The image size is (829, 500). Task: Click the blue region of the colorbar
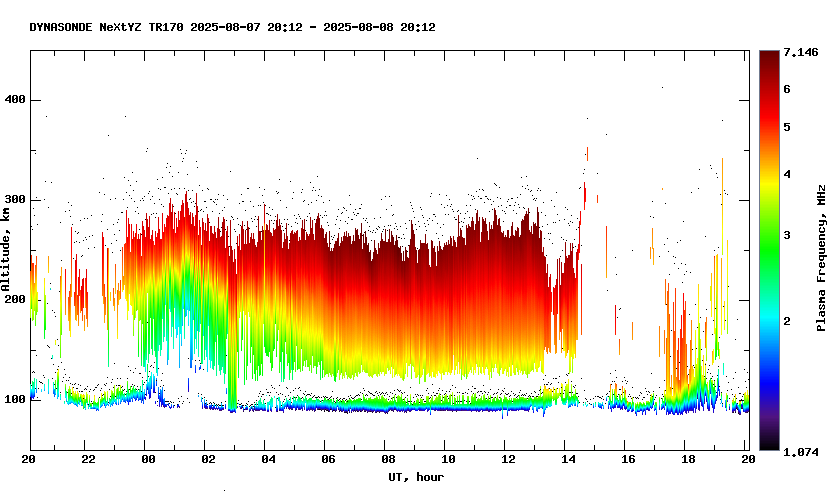click(x=769, y=370)
